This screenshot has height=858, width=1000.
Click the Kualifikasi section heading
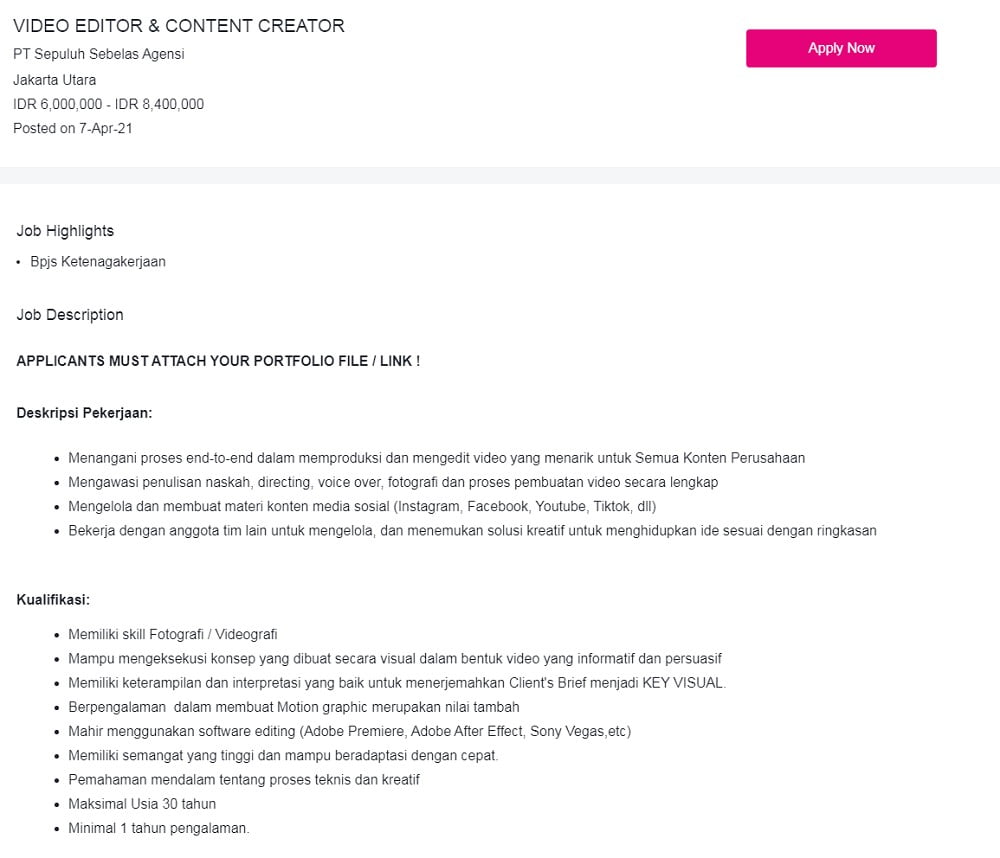point(53,599)
